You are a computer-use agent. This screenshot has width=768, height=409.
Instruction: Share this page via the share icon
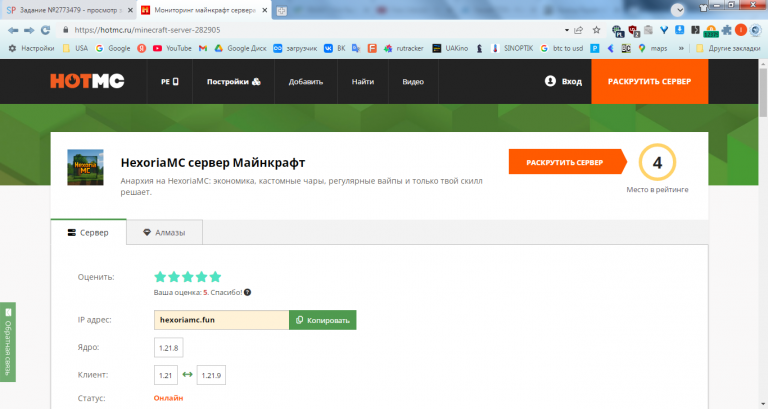click(579, 30)
